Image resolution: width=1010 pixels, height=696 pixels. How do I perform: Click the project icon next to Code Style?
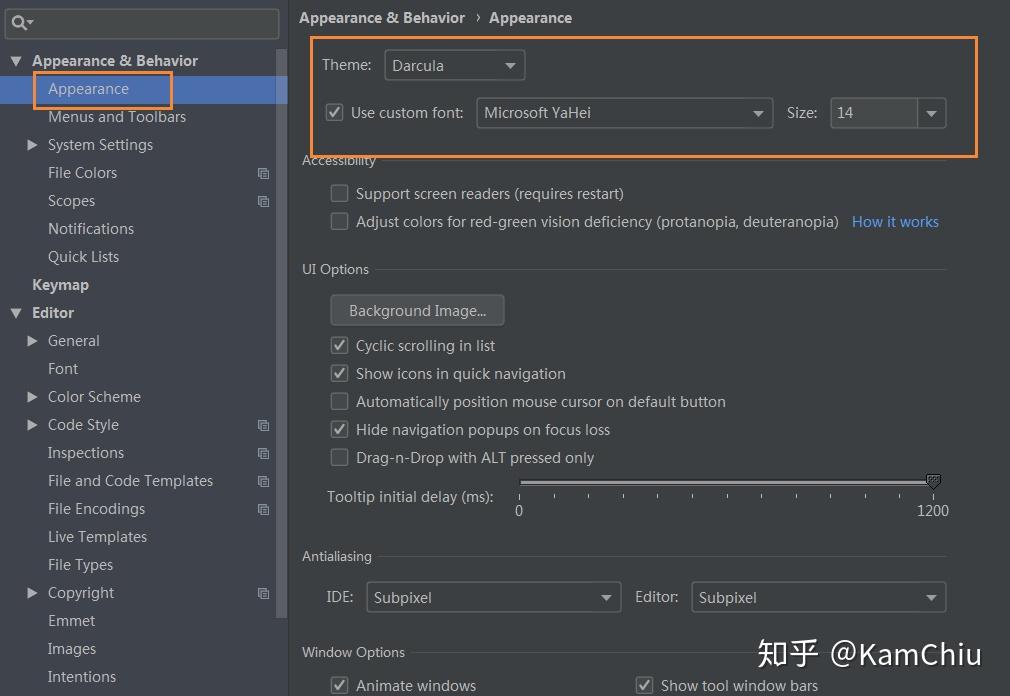click(263, 425)
